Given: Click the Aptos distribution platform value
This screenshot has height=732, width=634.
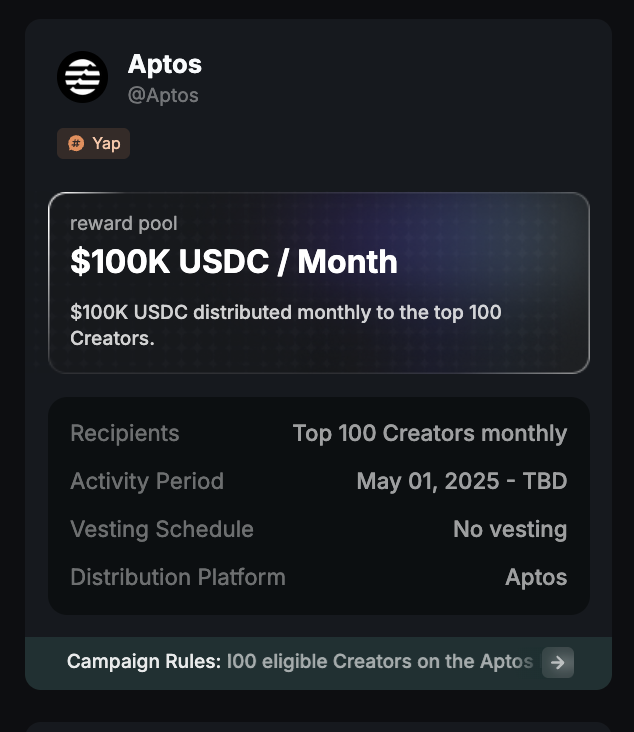Looking at the screenshot, I should pyautogui.click(x=536, y=577).
